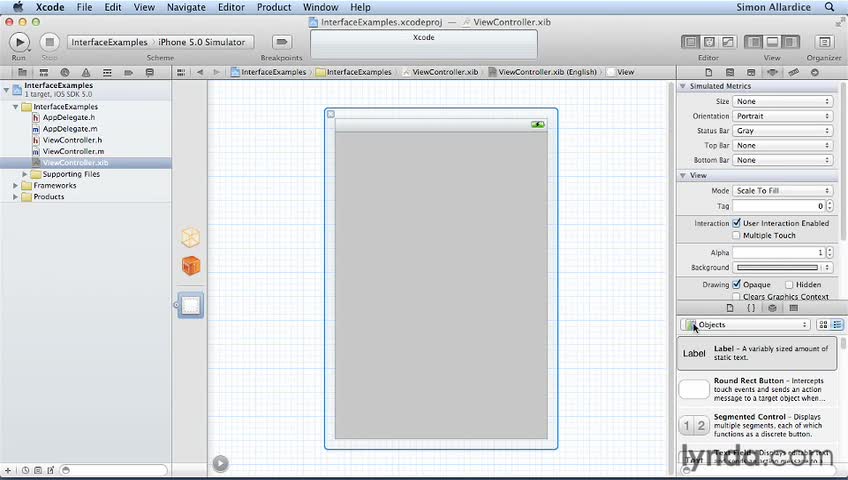Screen dimensions: 848x480
Task: Open the Objects library filter dropdown
Action: [x=745, y=324]
